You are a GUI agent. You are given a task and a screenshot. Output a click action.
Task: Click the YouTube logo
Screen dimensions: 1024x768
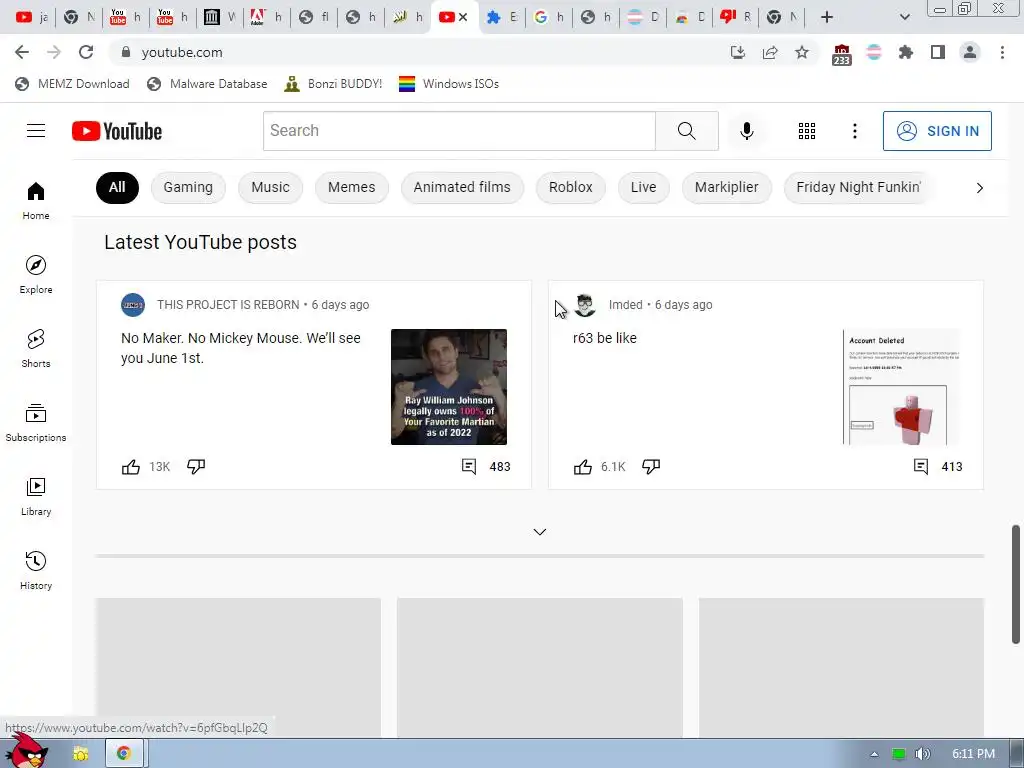(117, 131)
